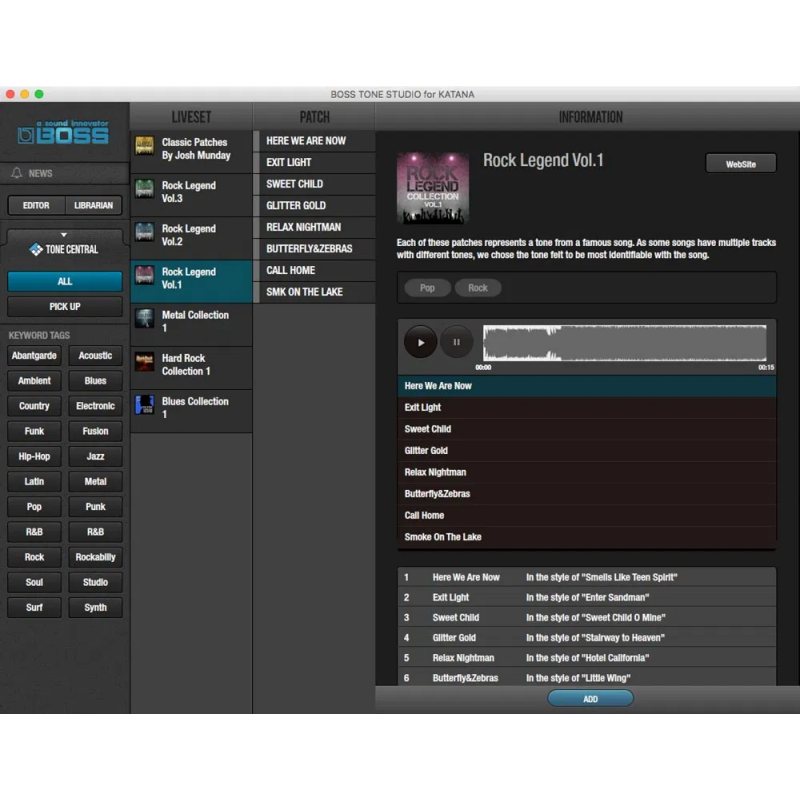Seek within the audio waveform
This screenshot has height=800, width=800.
[624, 342]
